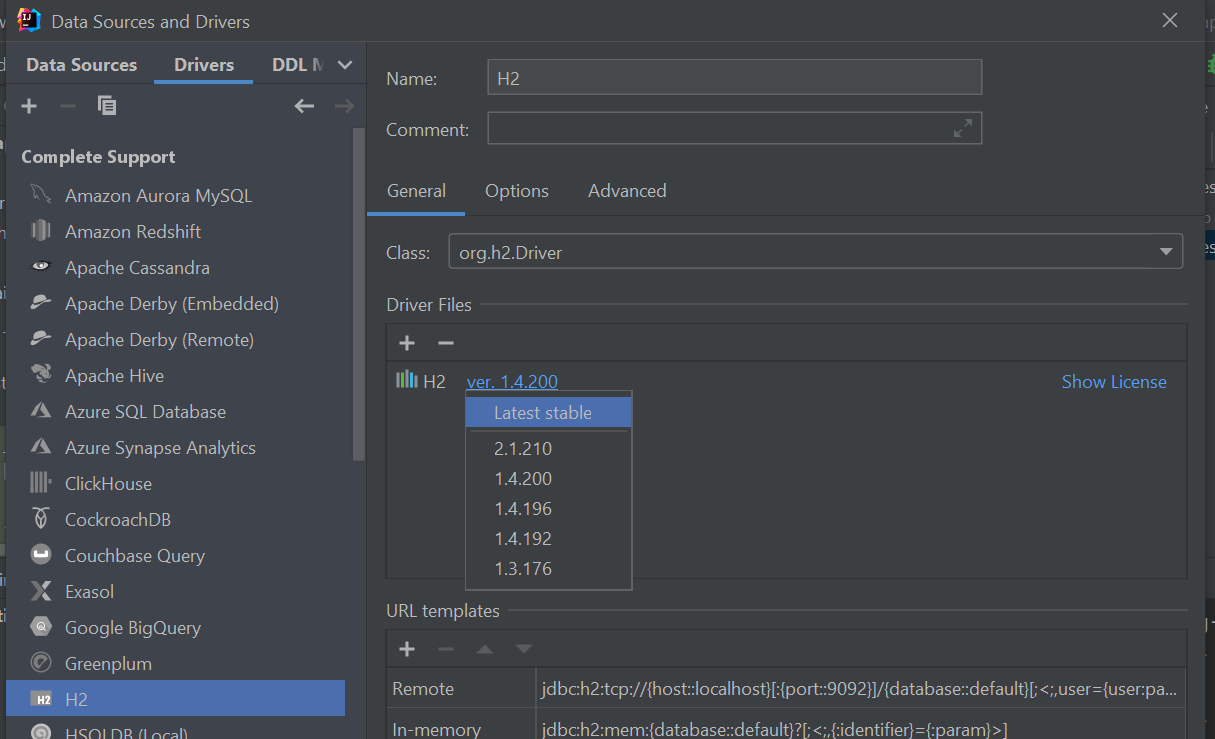
Task: Click the Name input field
Action: pyautogui.click(x=735, y=78)
